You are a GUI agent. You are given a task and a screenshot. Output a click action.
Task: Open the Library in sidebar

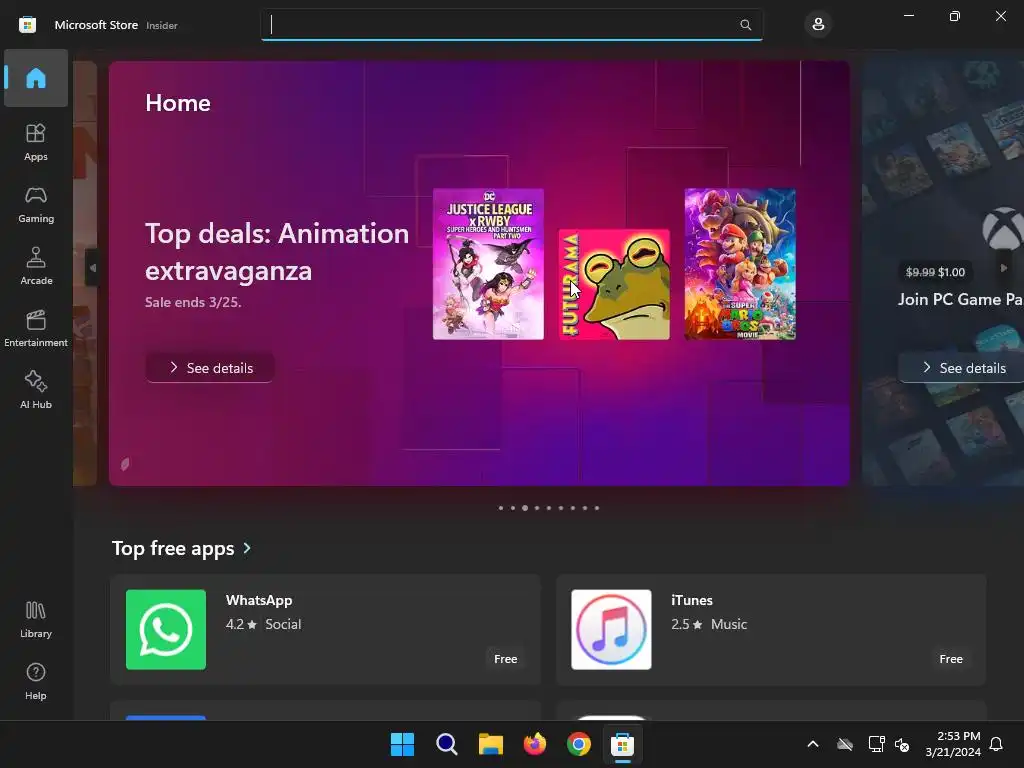click(x=36, y=620)
